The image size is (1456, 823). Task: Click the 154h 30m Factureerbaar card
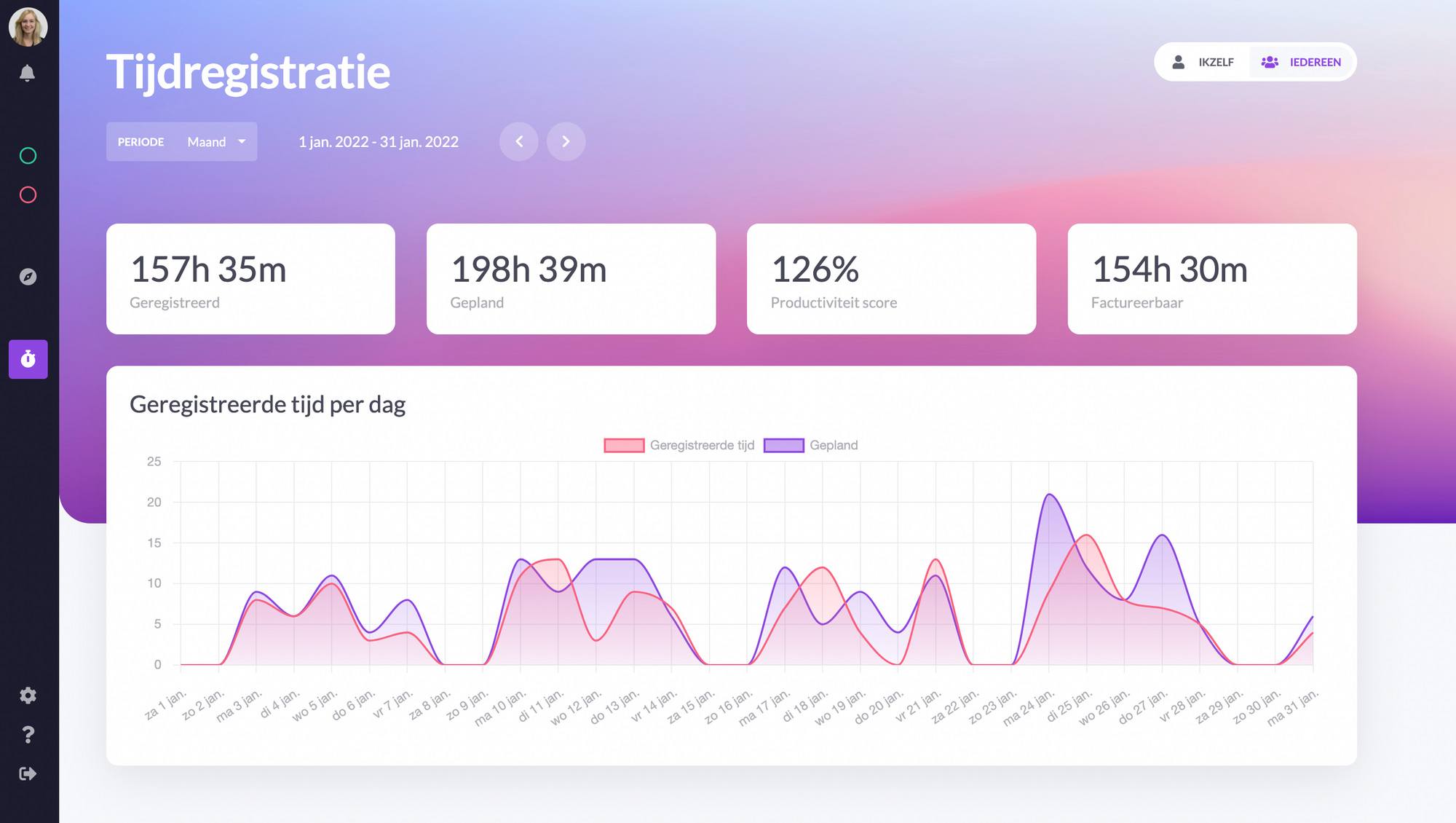(x=1212, y=279)
